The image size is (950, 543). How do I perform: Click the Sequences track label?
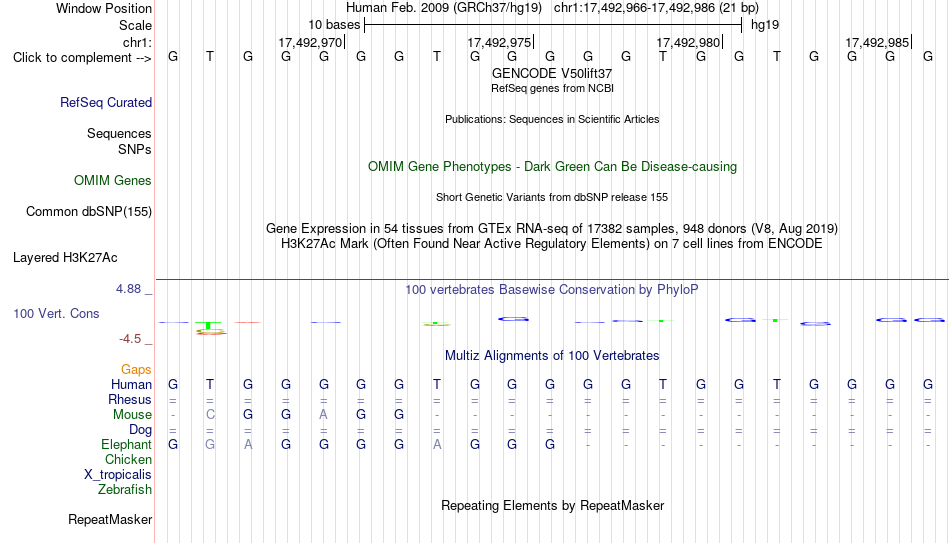[119, 133]
